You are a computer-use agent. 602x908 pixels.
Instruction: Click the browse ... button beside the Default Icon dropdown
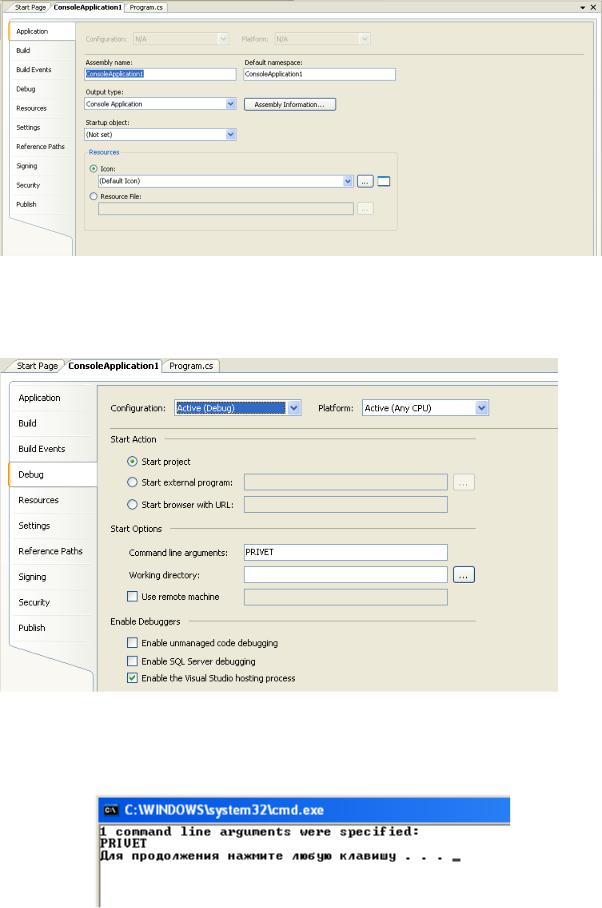pyautogui.click(x=365, y=181)
